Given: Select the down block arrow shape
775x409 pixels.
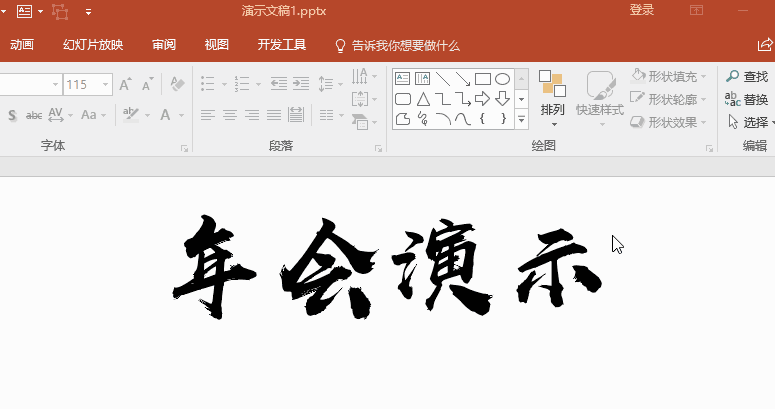Looking at the screenshot, I should point(502,99).
